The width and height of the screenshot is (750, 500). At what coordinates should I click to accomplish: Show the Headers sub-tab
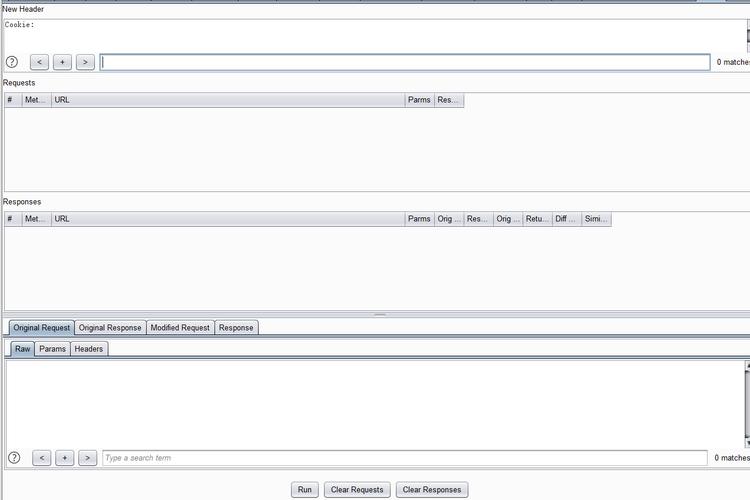tap(89, 349)
